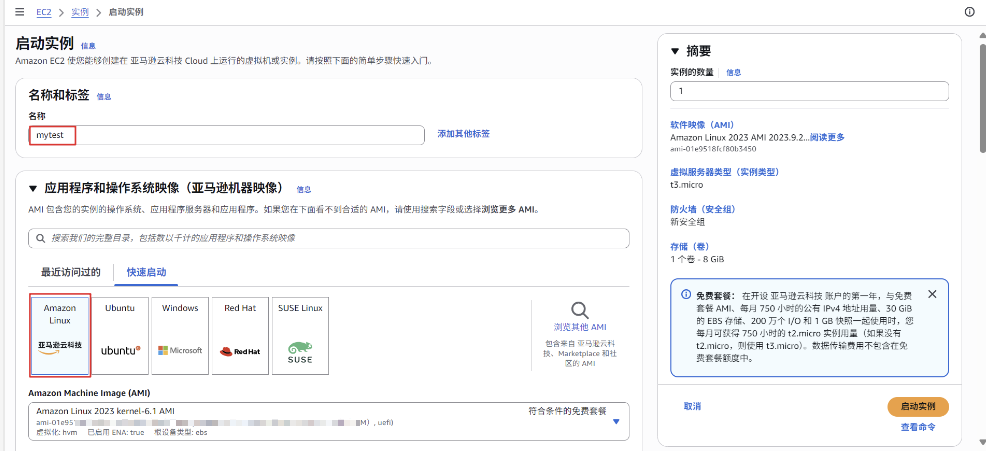This screenshot has height=451, width=986.
Task: Click 阅读更多 in the summary AMI
Action: [x=828, y=137]
